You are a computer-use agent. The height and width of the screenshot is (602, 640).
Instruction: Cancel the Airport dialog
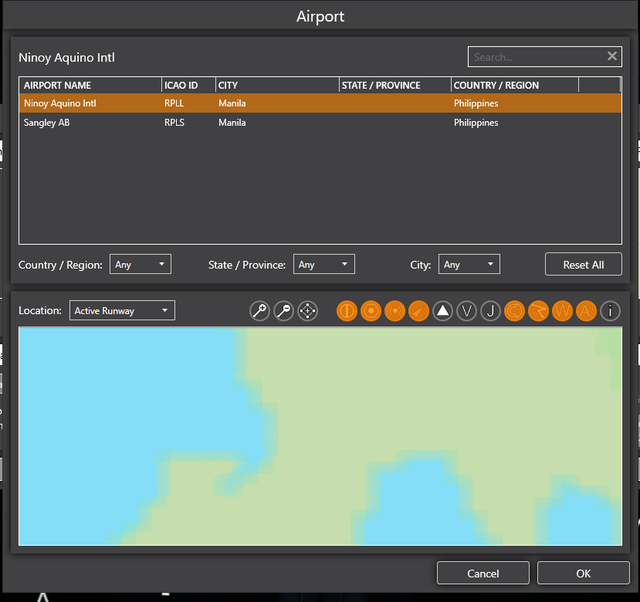(x=483, y=573)
